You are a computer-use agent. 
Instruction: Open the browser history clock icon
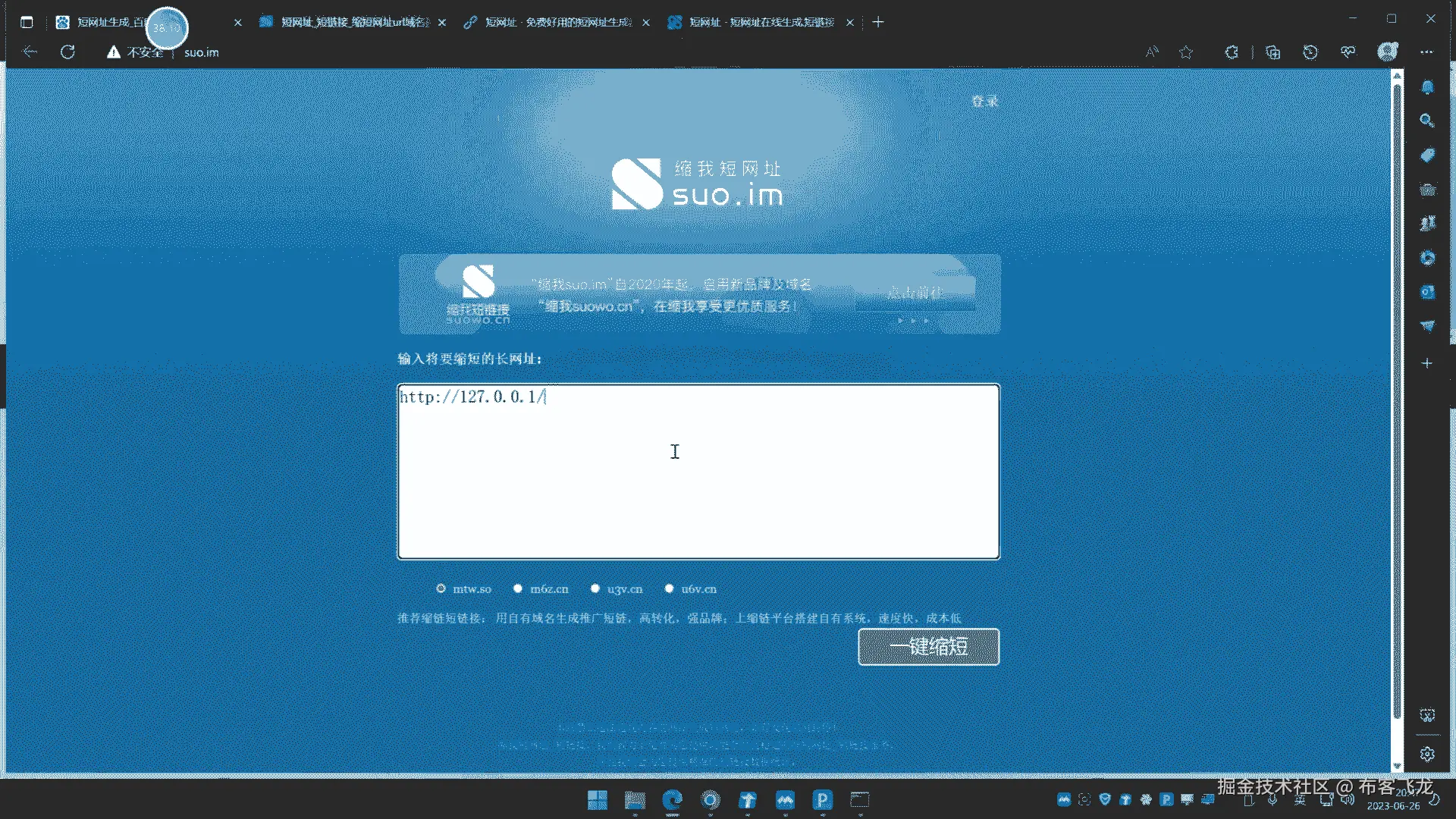1310,52
